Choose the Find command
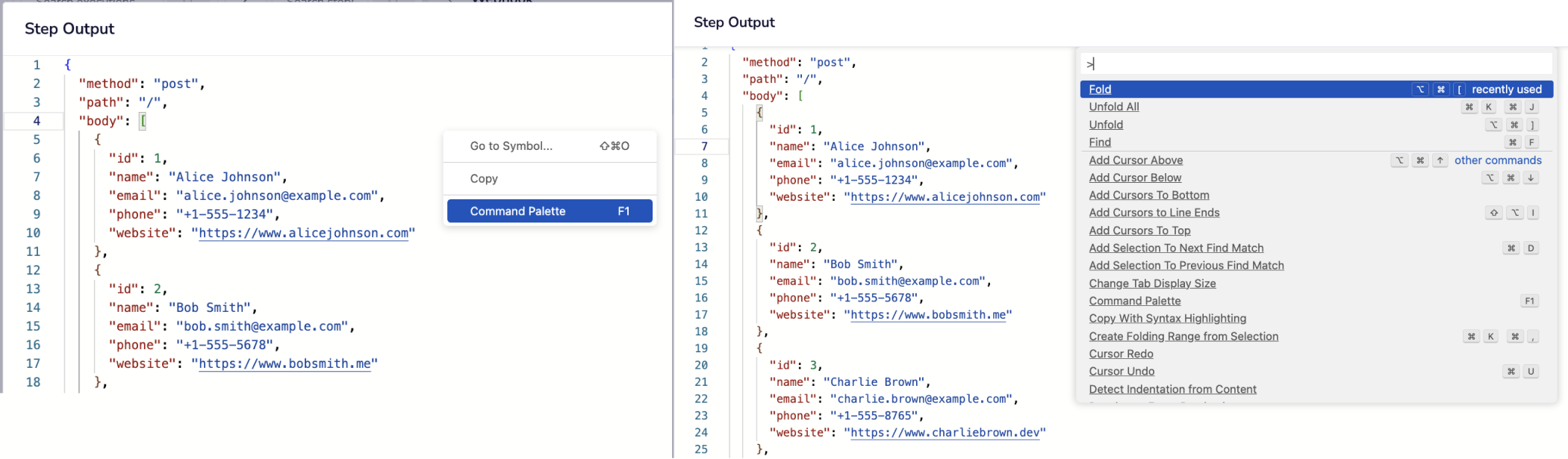 [1100, 143]
